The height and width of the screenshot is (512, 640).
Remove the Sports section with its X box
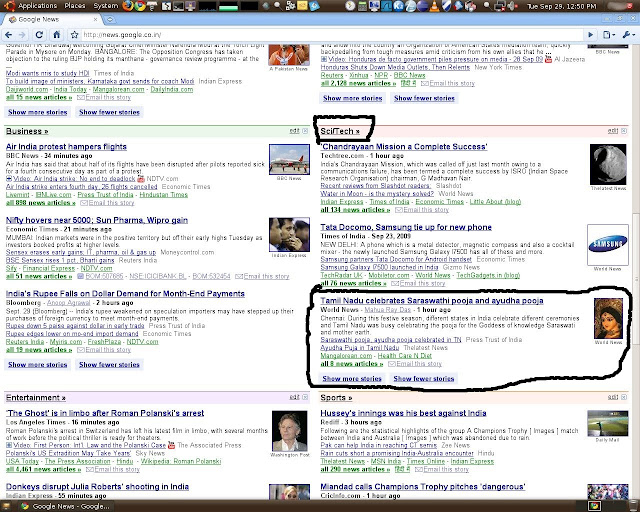[624, 397]
